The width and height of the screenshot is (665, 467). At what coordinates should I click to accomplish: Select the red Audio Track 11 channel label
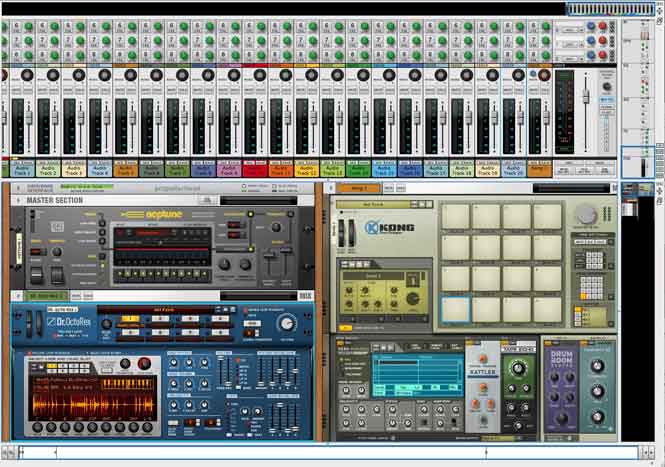click(x=255, y=170)
